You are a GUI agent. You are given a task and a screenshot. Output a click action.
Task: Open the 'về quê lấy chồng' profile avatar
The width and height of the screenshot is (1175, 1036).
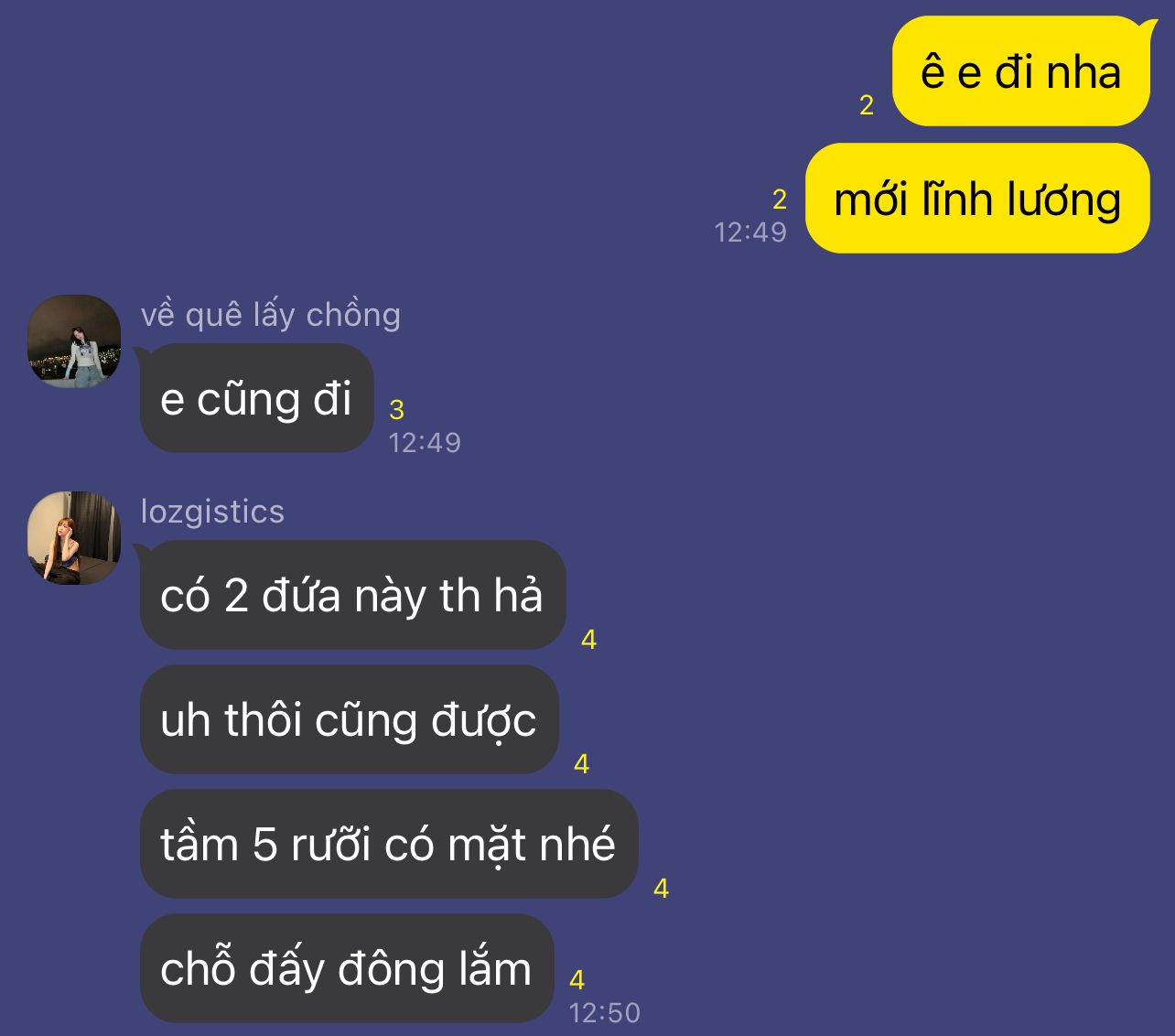pos(74,341)
